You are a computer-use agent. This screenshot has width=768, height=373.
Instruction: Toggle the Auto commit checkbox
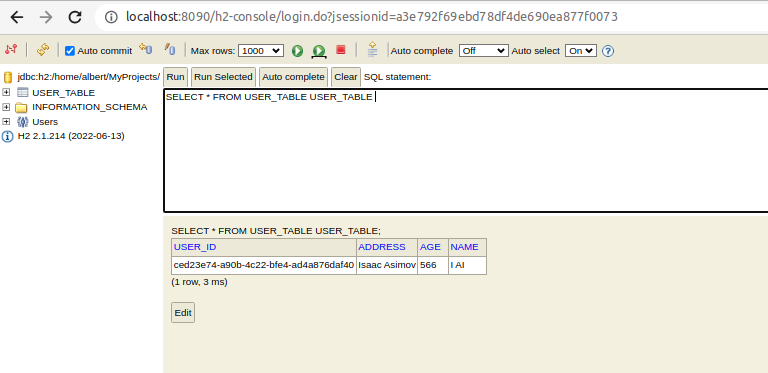70,50
